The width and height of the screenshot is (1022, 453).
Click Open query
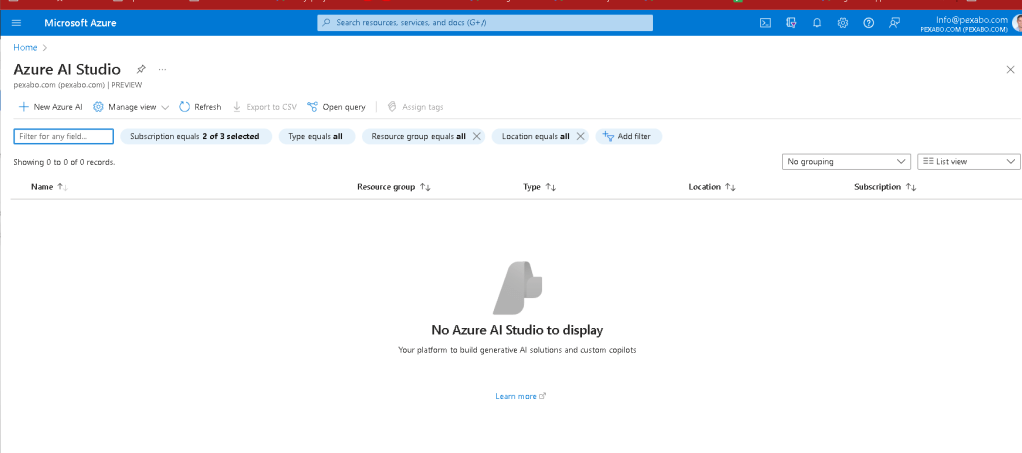tap(336, 107)
